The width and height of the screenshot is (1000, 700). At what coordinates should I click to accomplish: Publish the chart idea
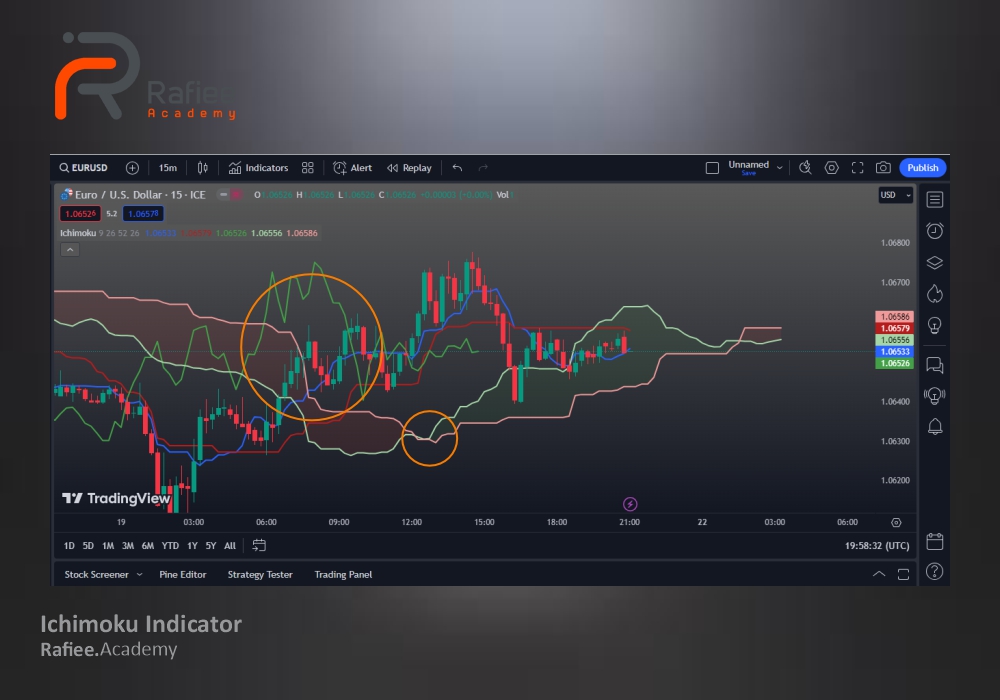click(923, 168)
